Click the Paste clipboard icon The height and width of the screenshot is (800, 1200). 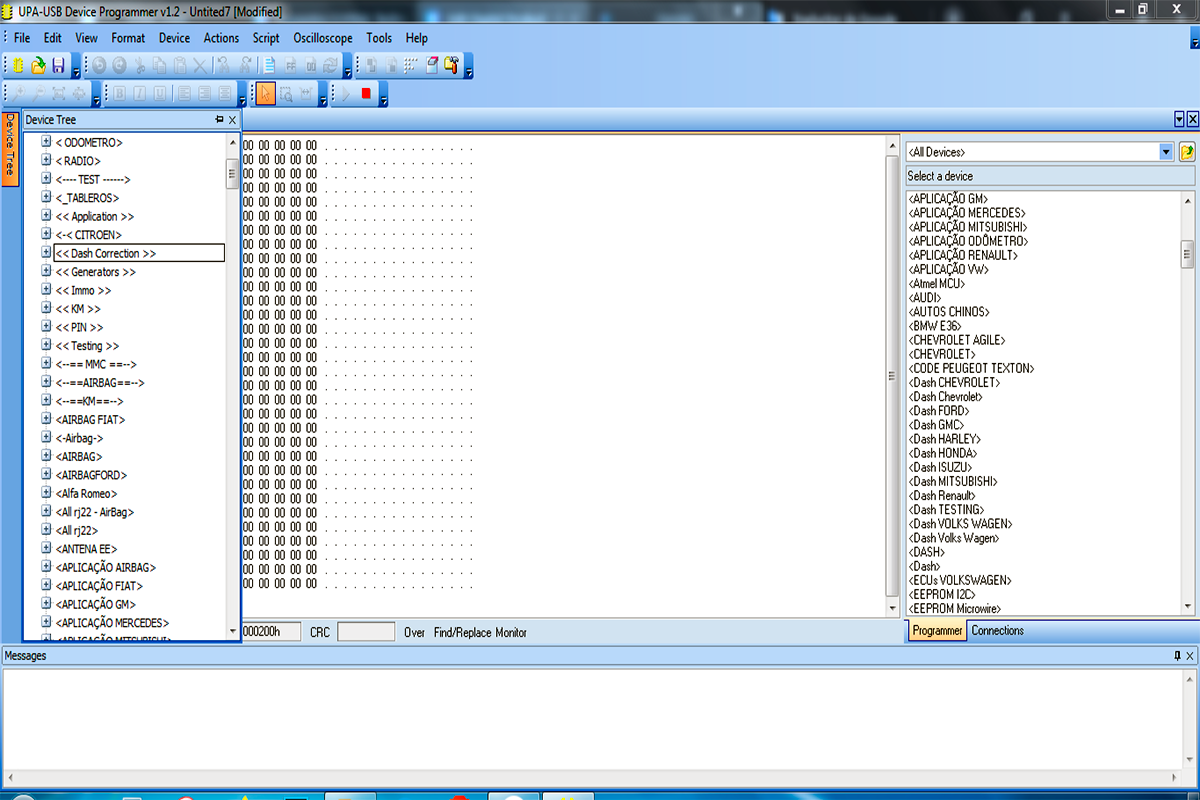(180, 66)
